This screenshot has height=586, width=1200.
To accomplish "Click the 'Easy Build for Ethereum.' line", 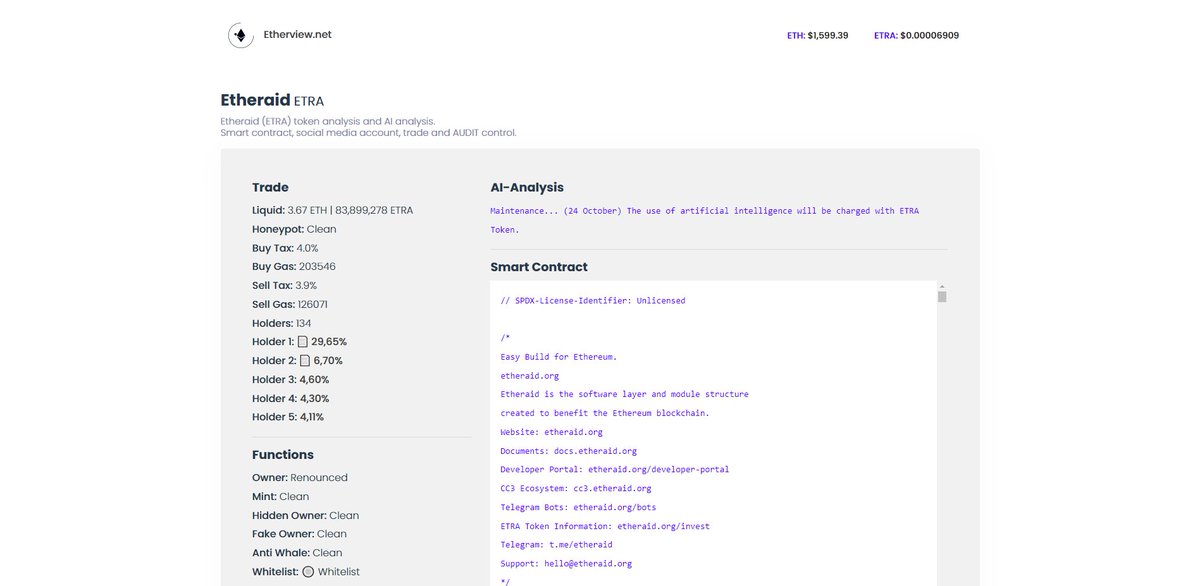I will [x=559, y=357].
